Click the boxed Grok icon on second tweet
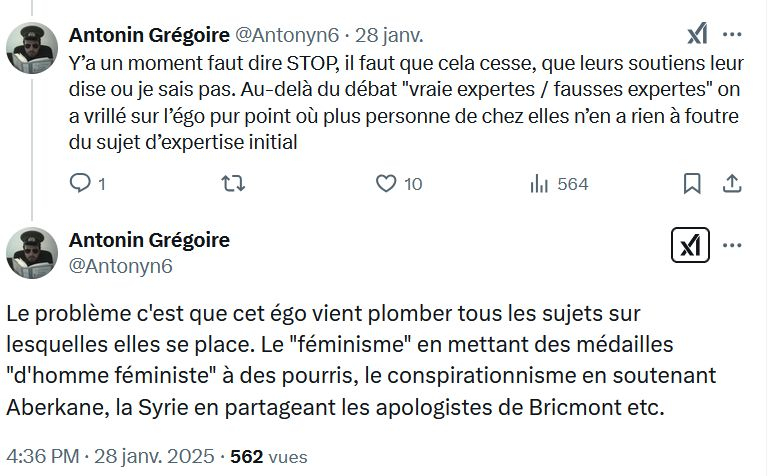 pyautogui.click(x=690, y=245)
